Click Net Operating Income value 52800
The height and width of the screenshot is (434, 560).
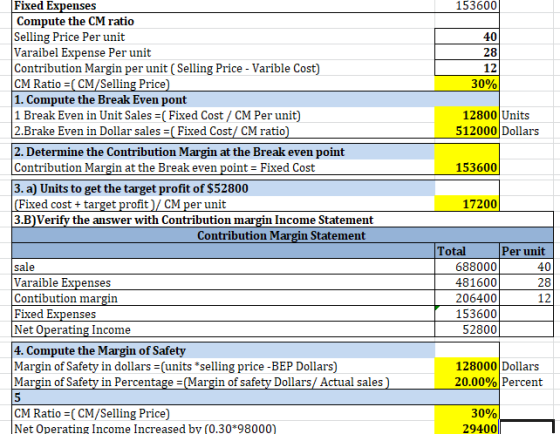click(x=467, y=329)
